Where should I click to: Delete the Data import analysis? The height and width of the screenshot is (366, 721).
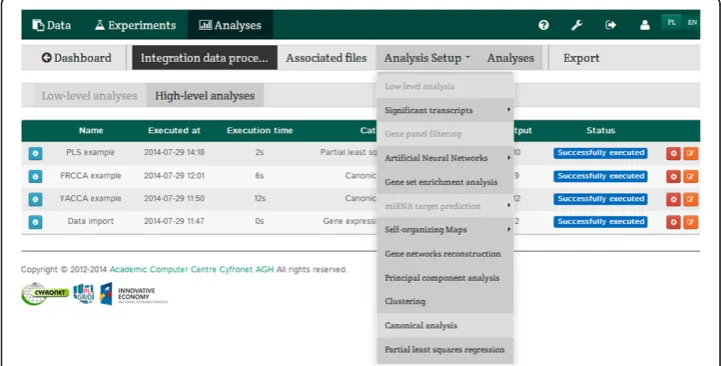tap(673, 222)
